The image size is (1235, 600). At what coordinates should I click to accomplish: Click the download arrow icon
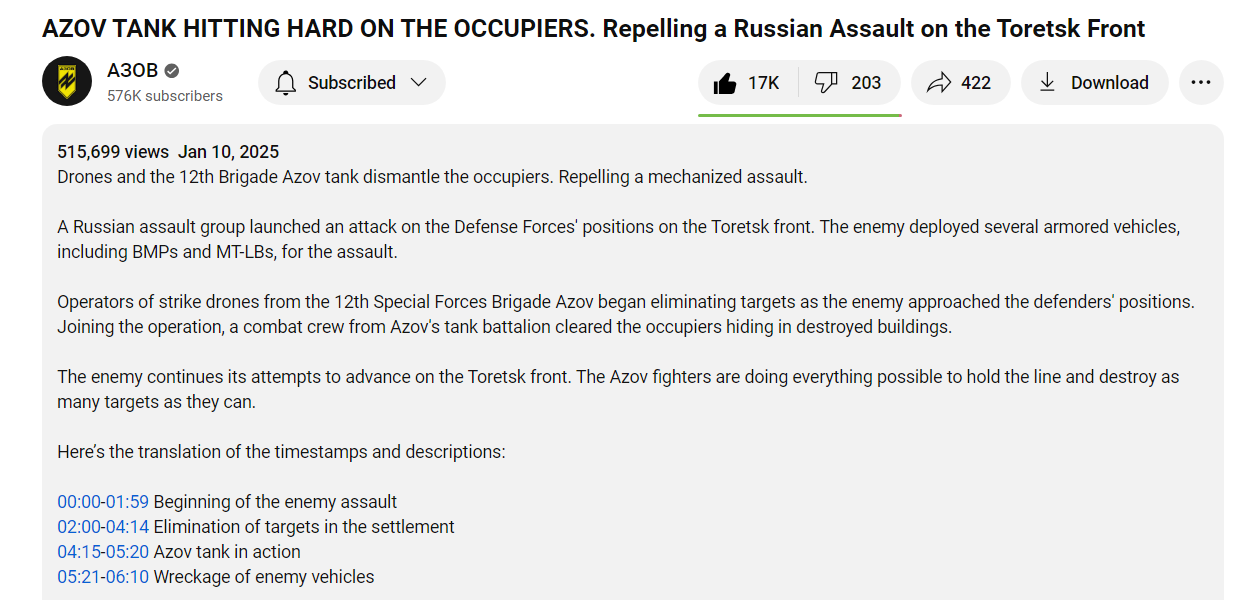[x=1047, y=83]
